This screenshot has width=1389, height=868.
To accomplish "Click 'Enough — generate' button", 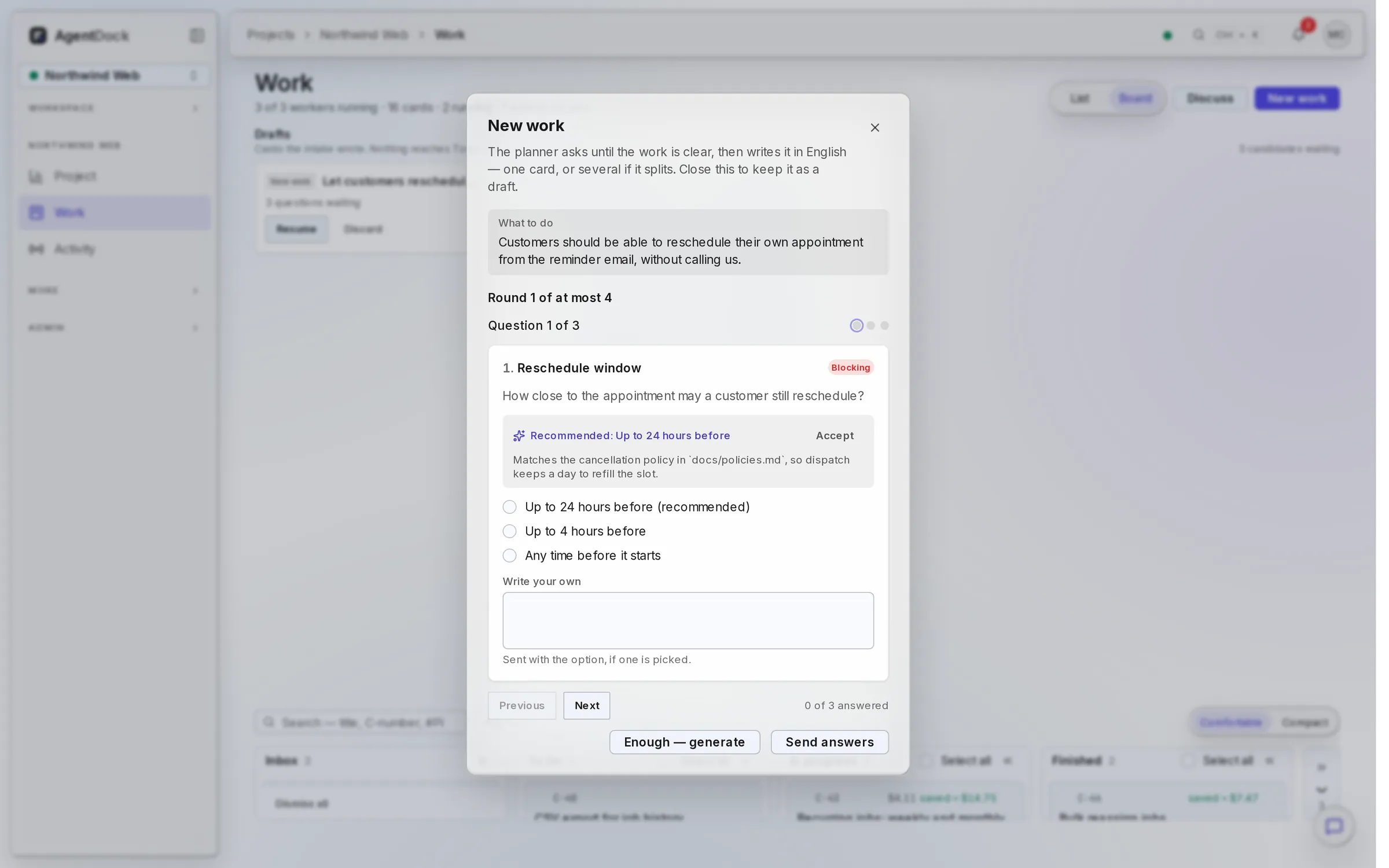I will [x=684, y=742].
